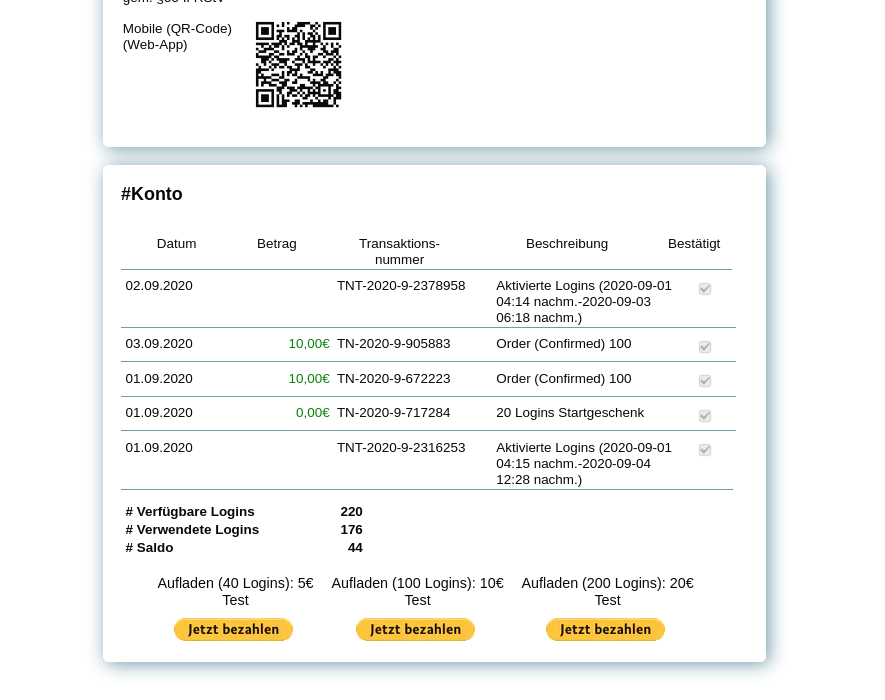Screen dimensions: 885x700
Task: Toggle confirmed checkbox for 20 Logins Startgeschenk
Action: (705, 415)
